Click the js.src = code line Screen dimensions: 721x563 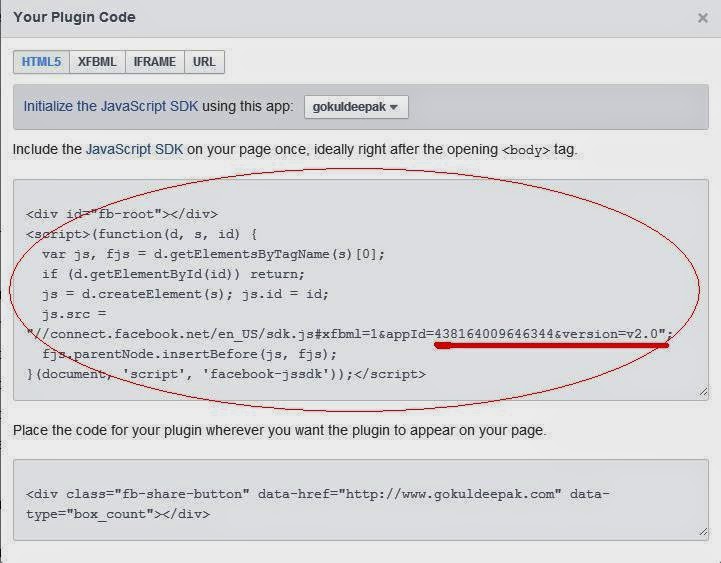click(x=74, y=314)
